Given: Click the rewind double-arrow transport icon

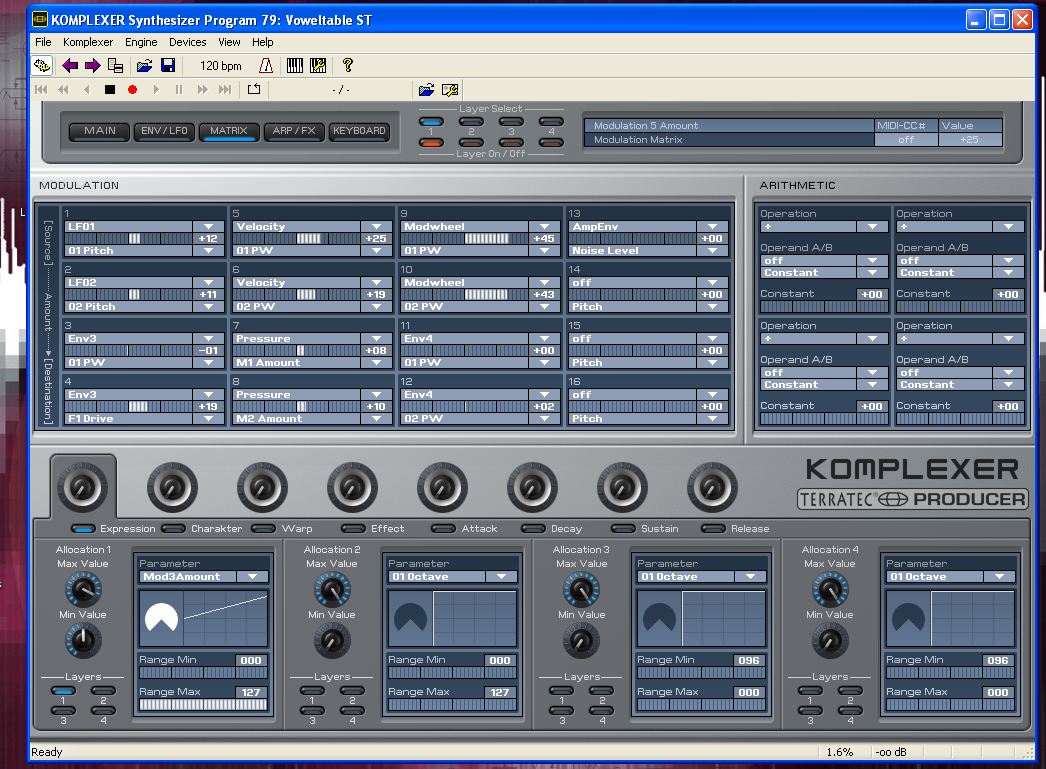Looking at the screenshot, I should click(x=63, y=89).
